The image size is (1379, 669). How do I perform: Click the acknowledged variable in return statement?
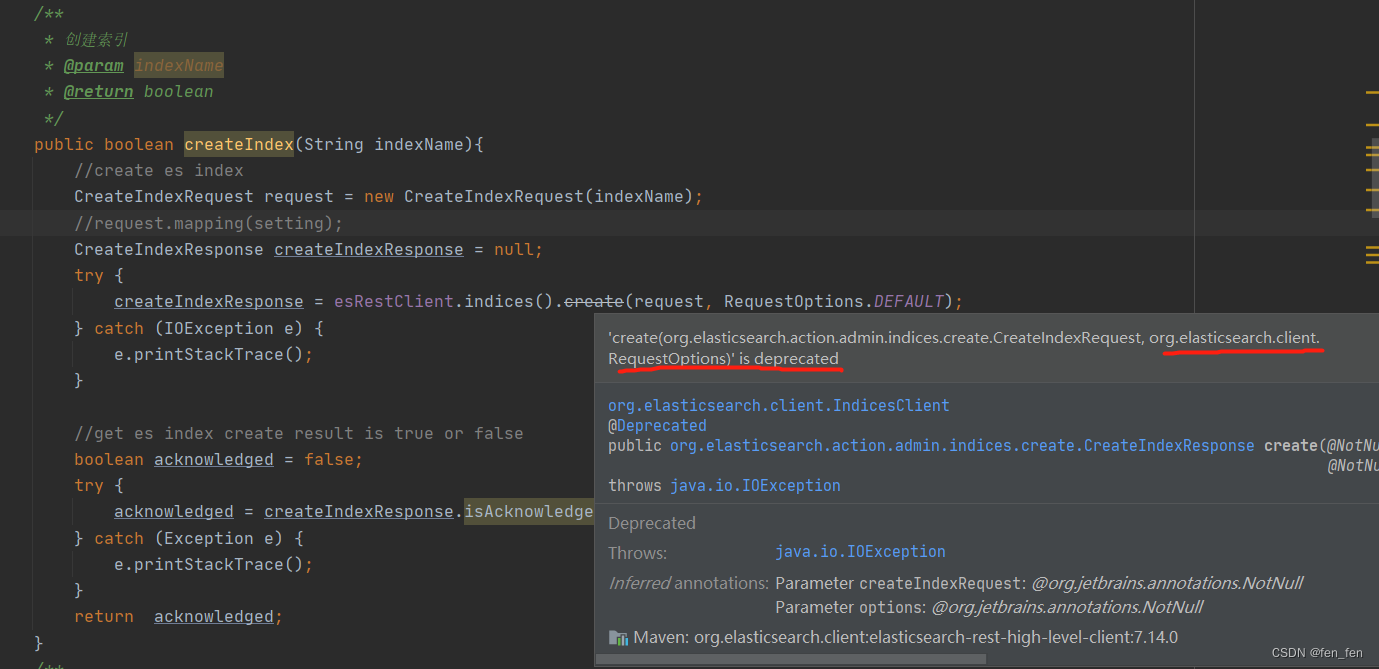click(x=213, y=616)
